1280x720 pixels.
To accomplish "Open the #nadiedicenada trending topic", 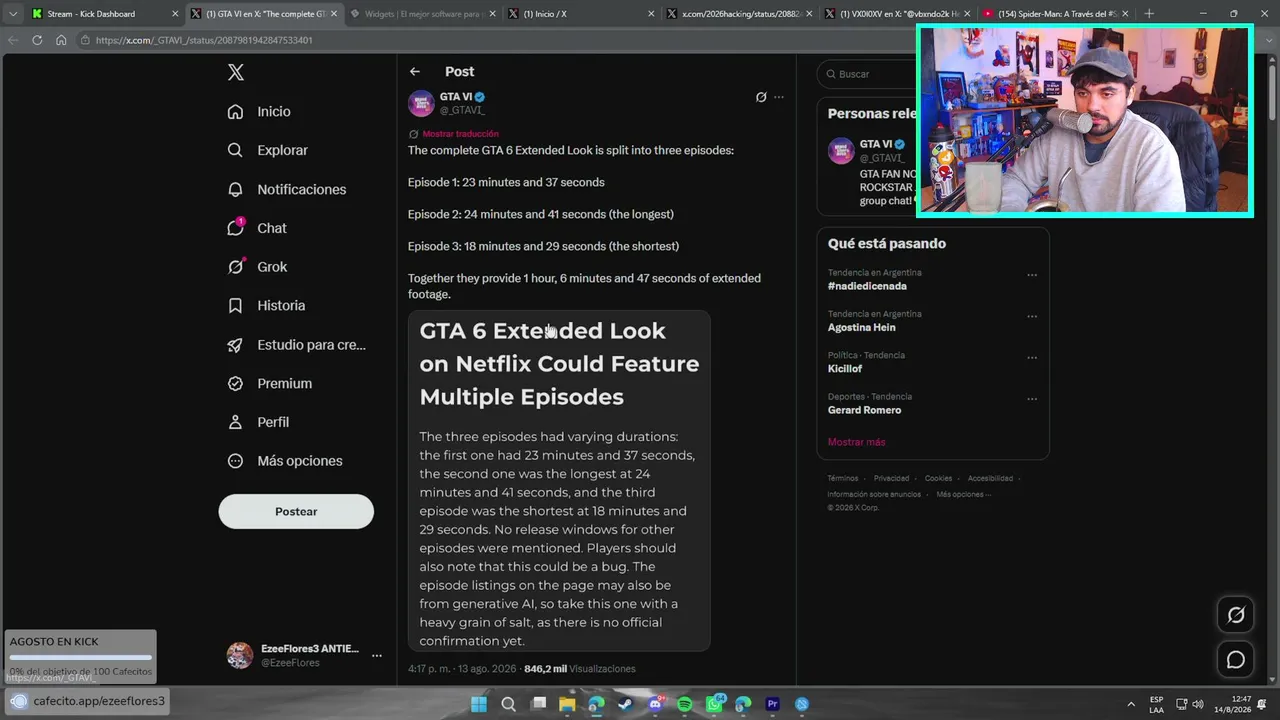I will click(867, 286).
